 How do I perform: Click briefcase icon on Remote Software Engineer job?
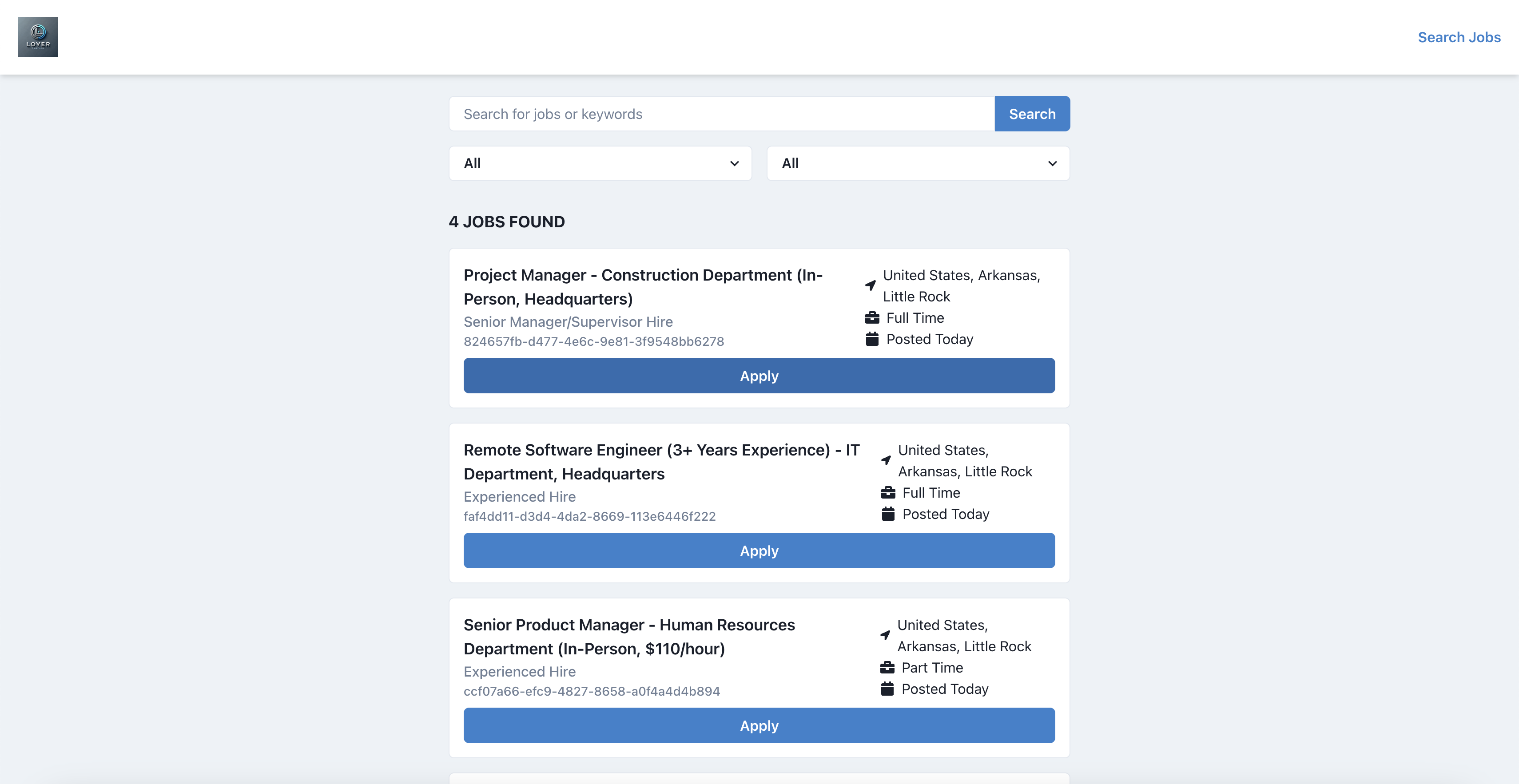888,493
